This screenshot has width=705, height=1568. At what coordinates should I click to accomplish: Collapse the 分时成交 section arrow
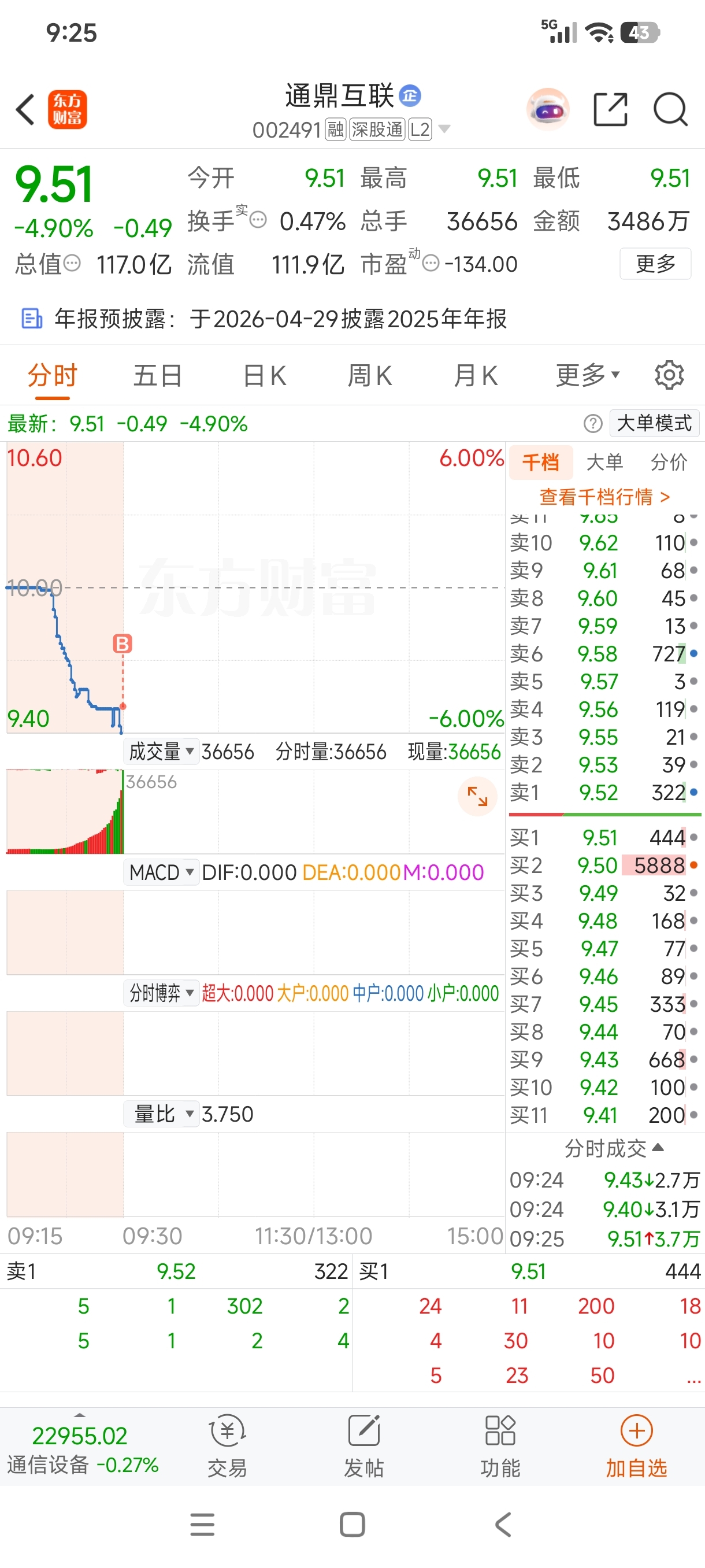click(x=657, y=1148)
